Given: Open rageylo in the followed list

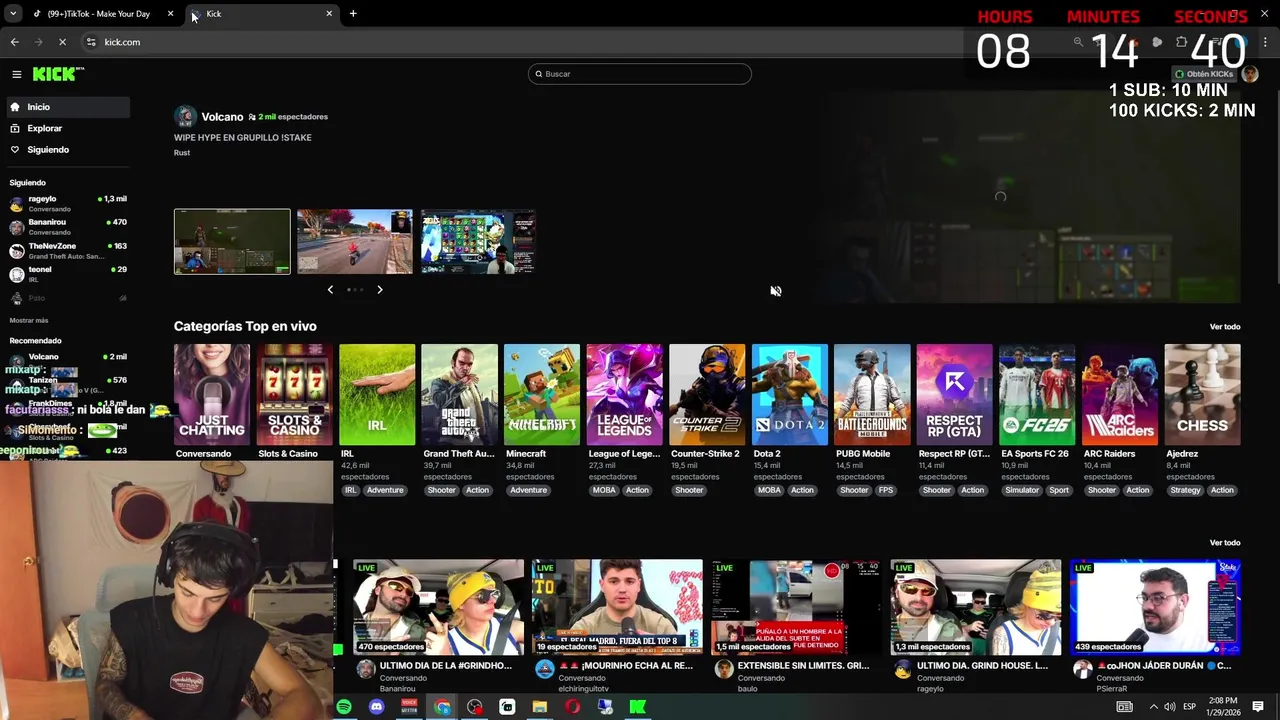Looking at the screenshot, I should point(67,204).
